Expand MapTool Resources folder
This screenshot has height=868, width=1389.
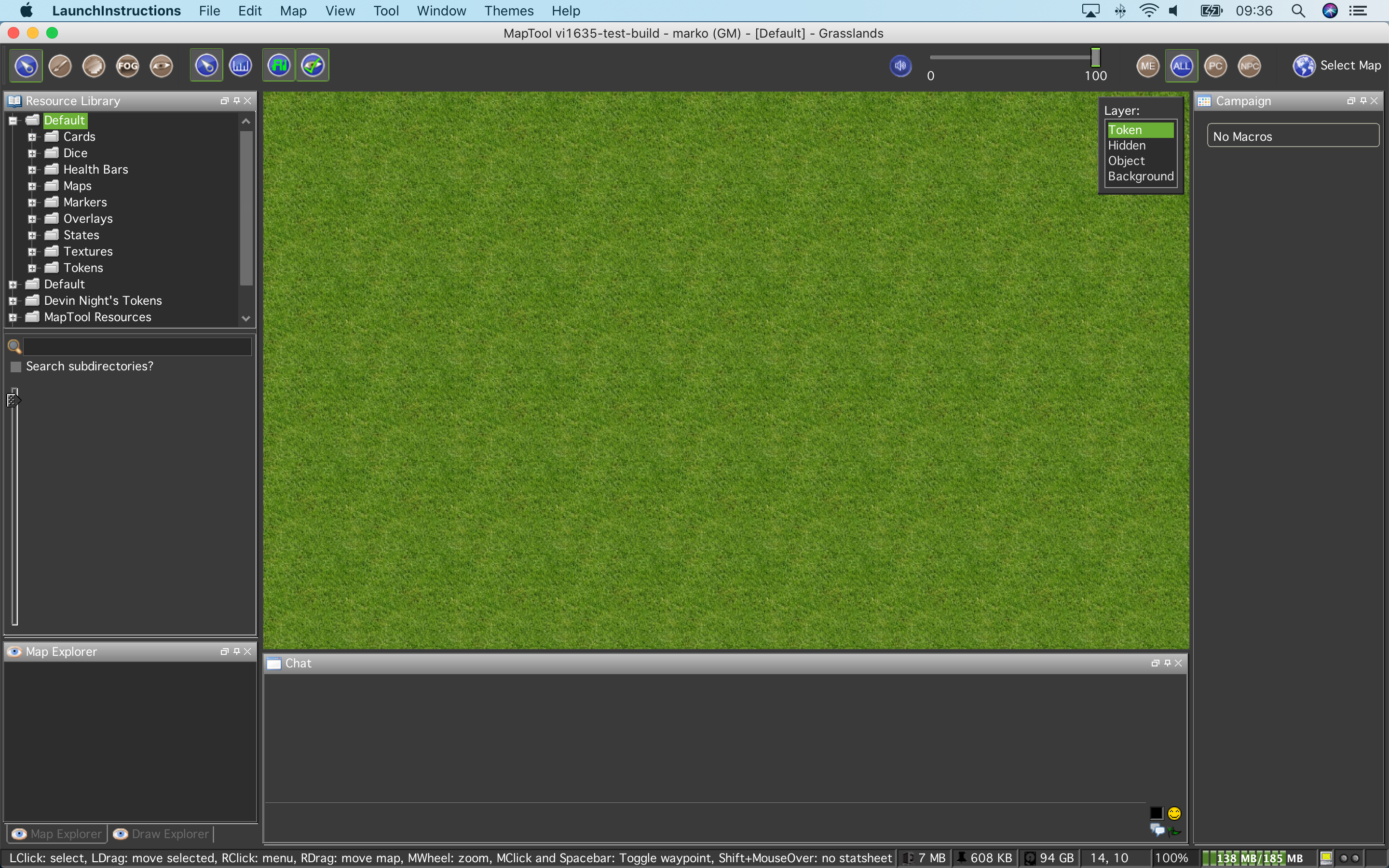pyautogui.click(x=13, y=317)
